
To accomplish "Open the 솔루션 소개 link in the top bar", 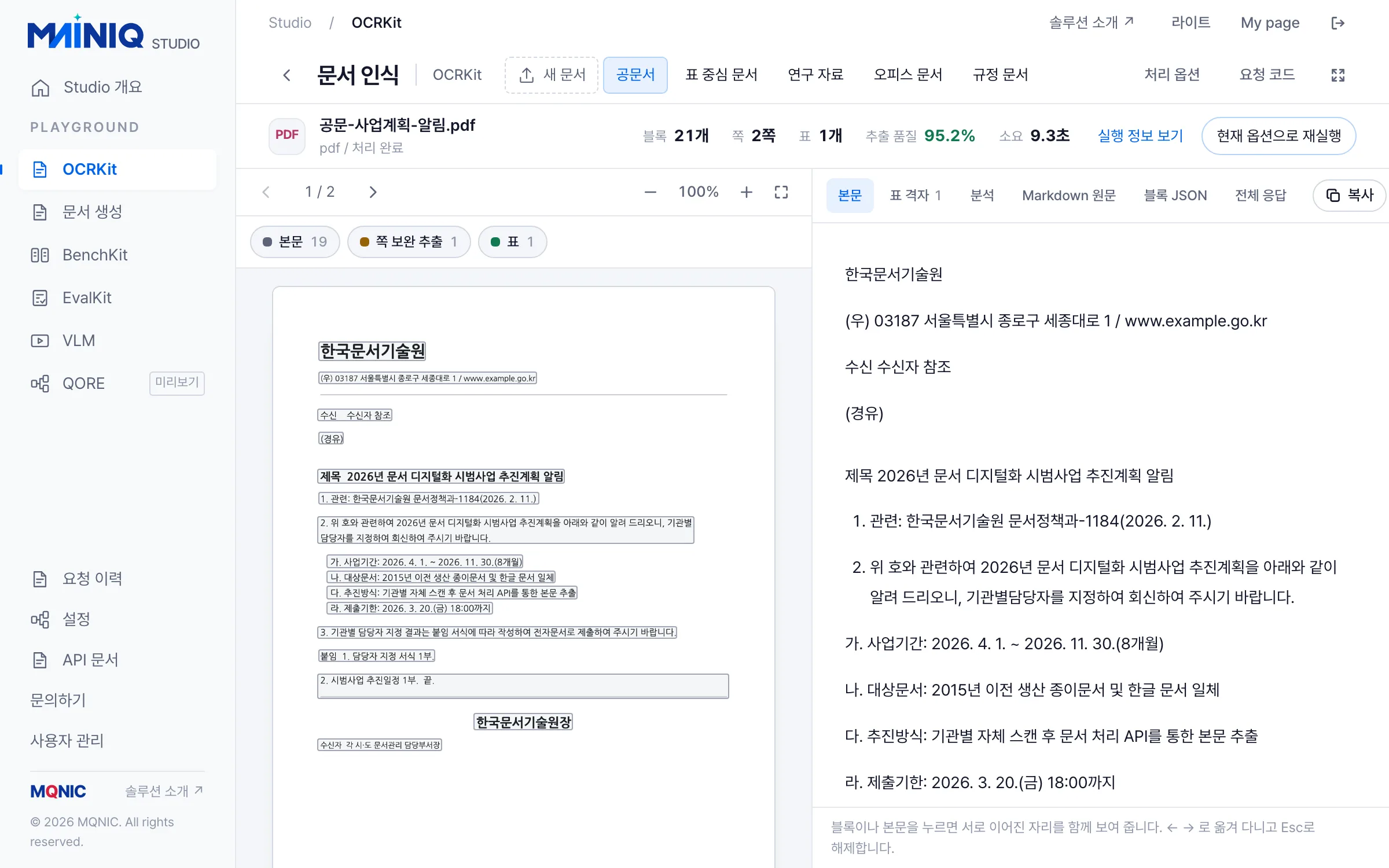I will point(1091,23).
